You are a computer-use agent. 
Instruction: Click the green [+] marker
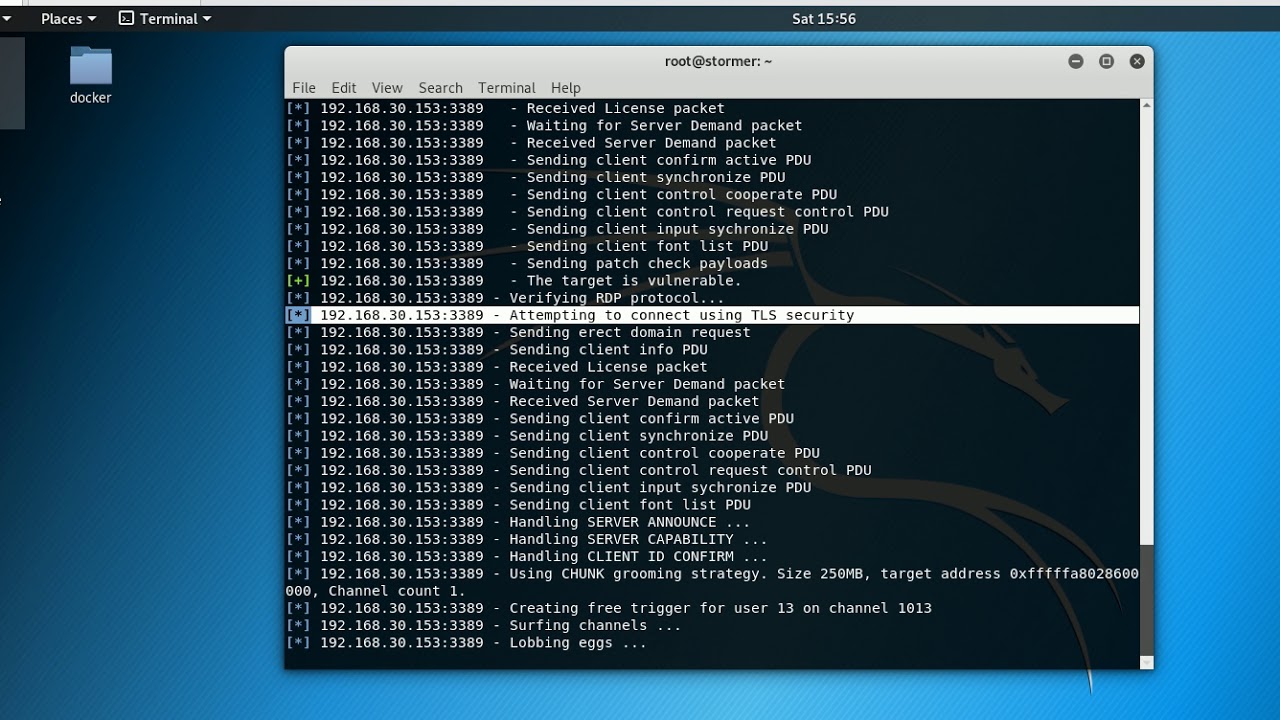[x=298, y=281]
